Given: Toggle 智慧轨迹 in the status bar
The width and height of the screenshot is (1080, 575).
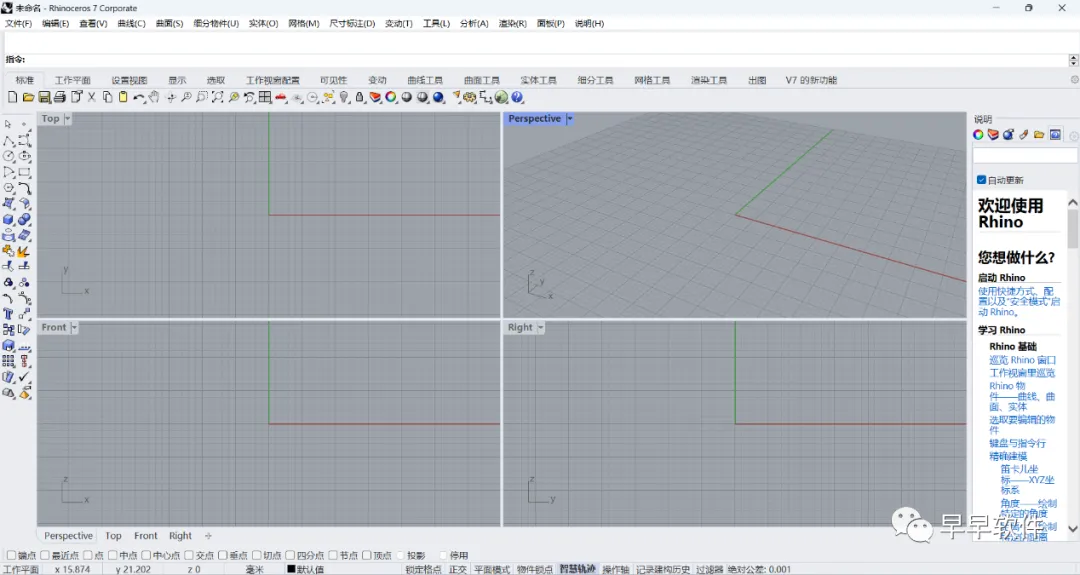Looking at the screenshot, I should click(577, 569).
